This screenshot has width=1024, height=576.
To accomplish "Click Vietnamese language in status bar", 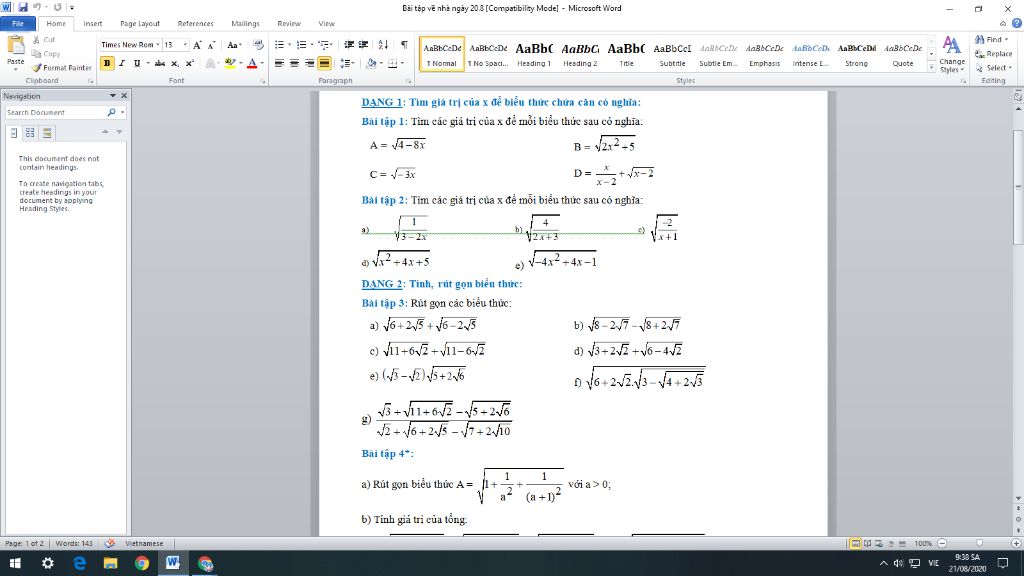I will 144,543.
